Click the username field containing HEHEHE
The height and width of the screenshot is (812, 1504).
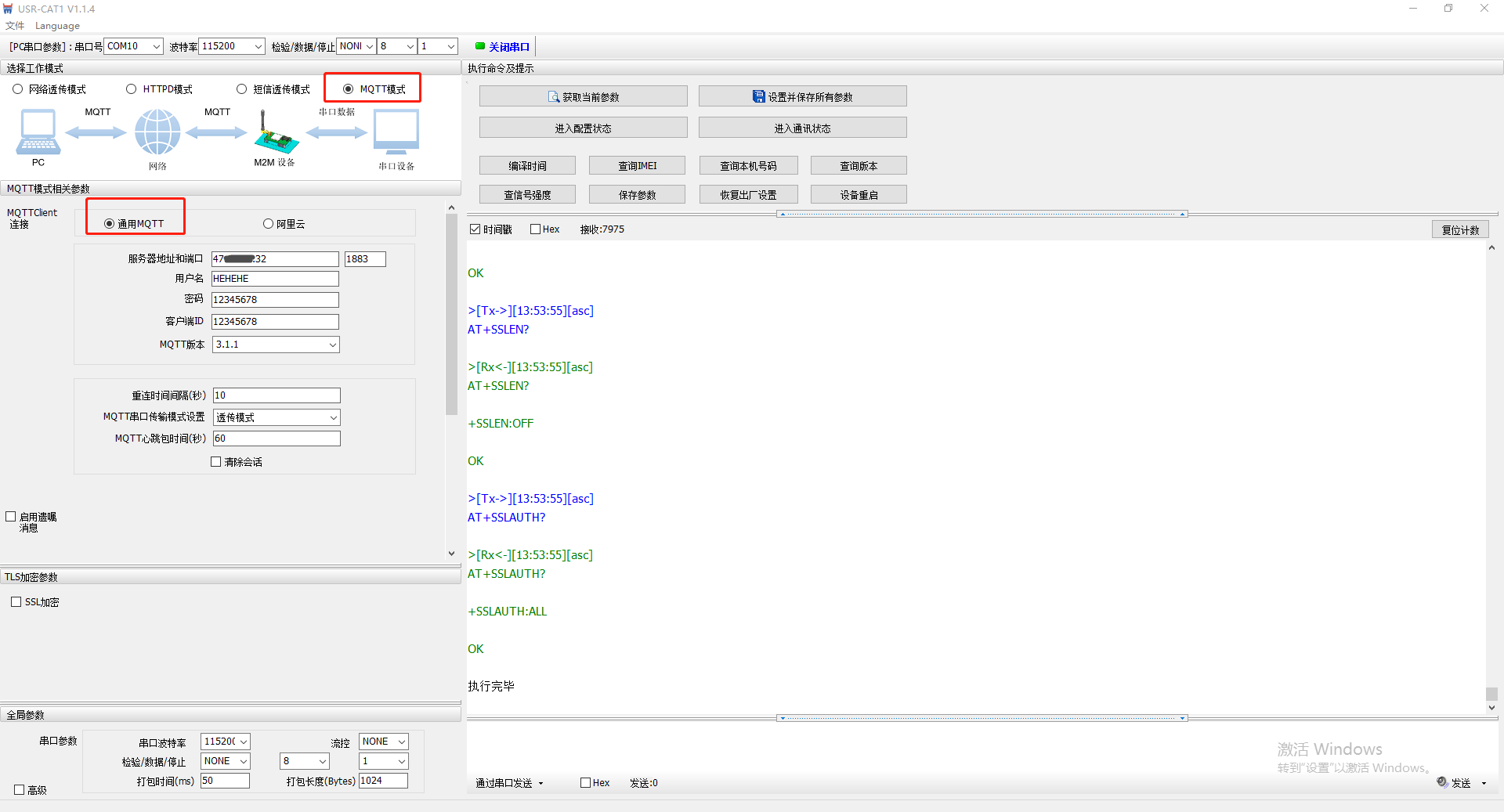[x=275, y=279]
